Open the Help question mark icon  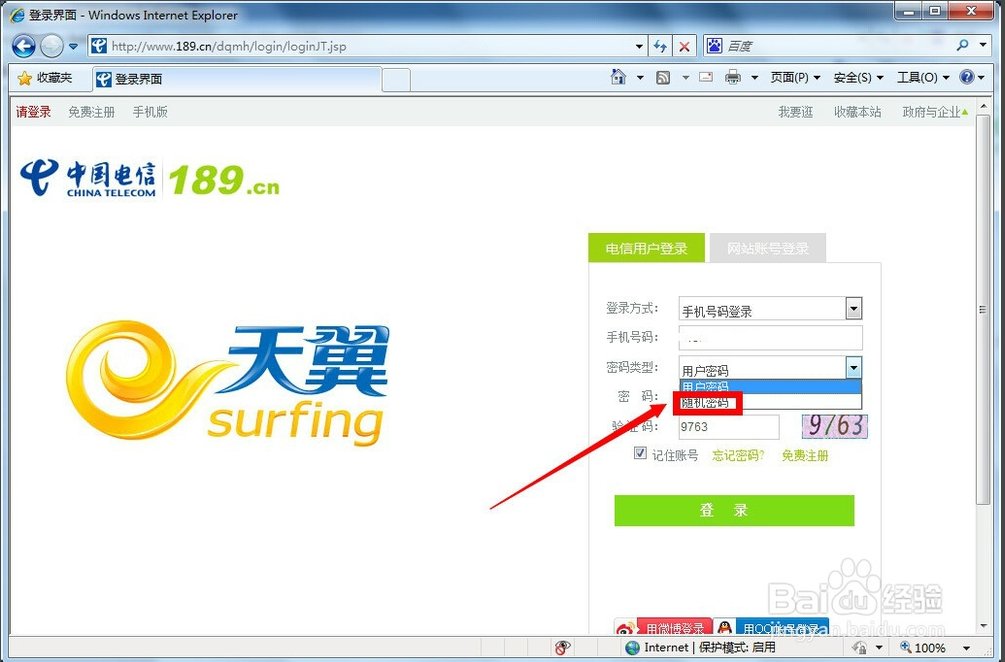[967, 78]
